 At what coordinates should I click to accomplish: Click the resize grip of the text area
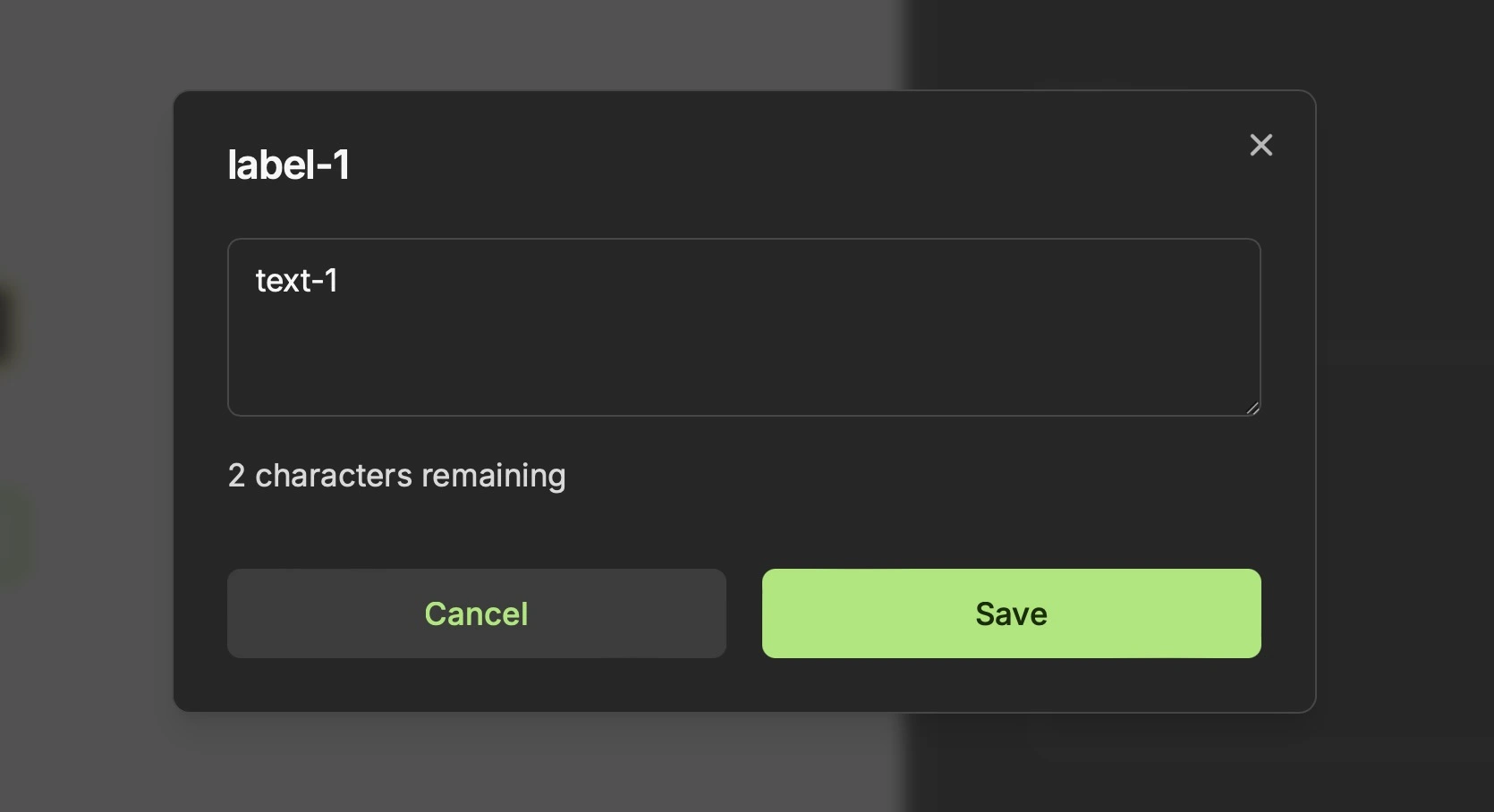pos(1252,408)
